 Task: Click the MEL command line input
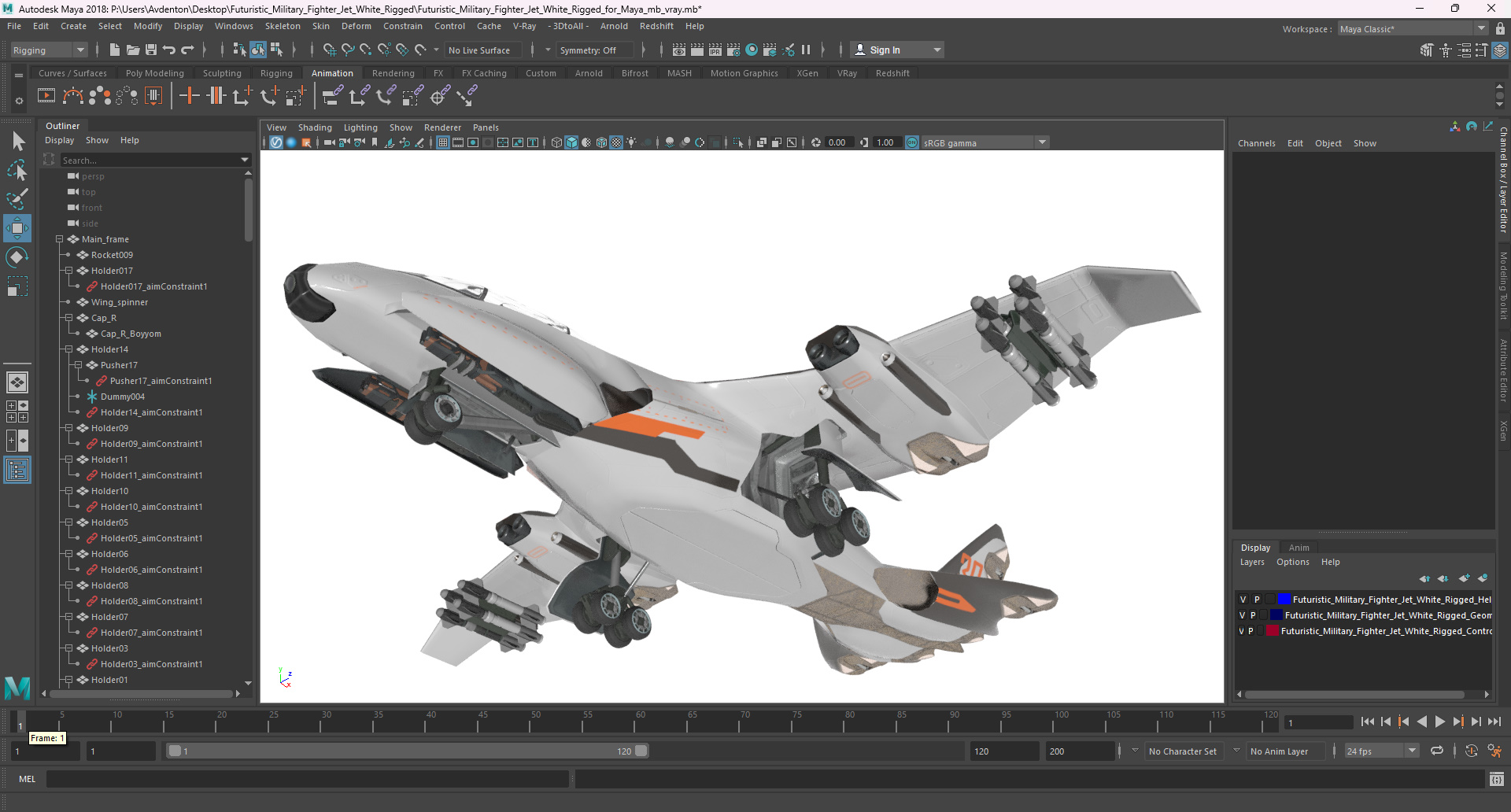click(x=307, y=779)
